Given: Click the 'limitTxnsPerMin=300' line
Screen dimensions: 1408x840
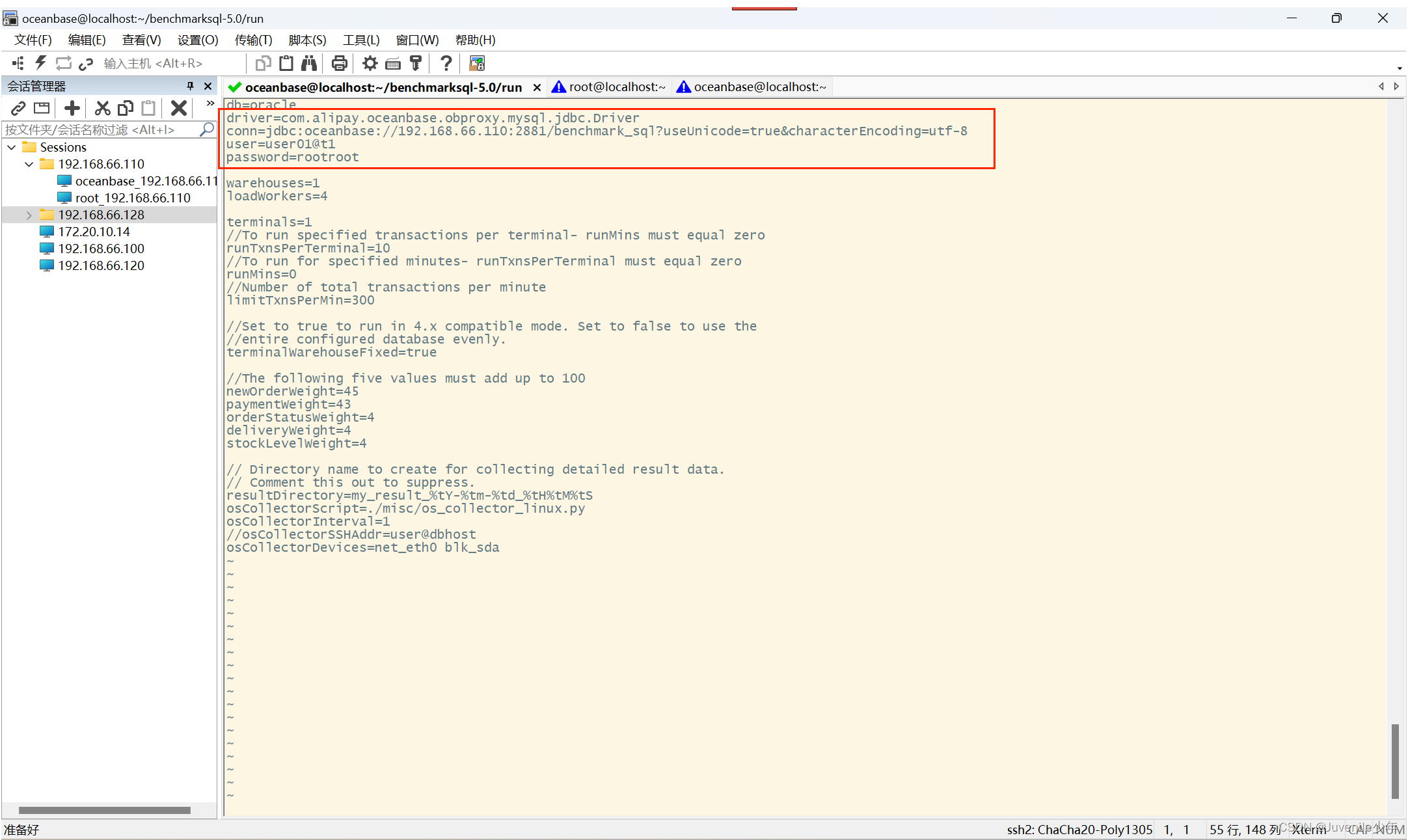Looking at the screenshot, I should 300,300.
